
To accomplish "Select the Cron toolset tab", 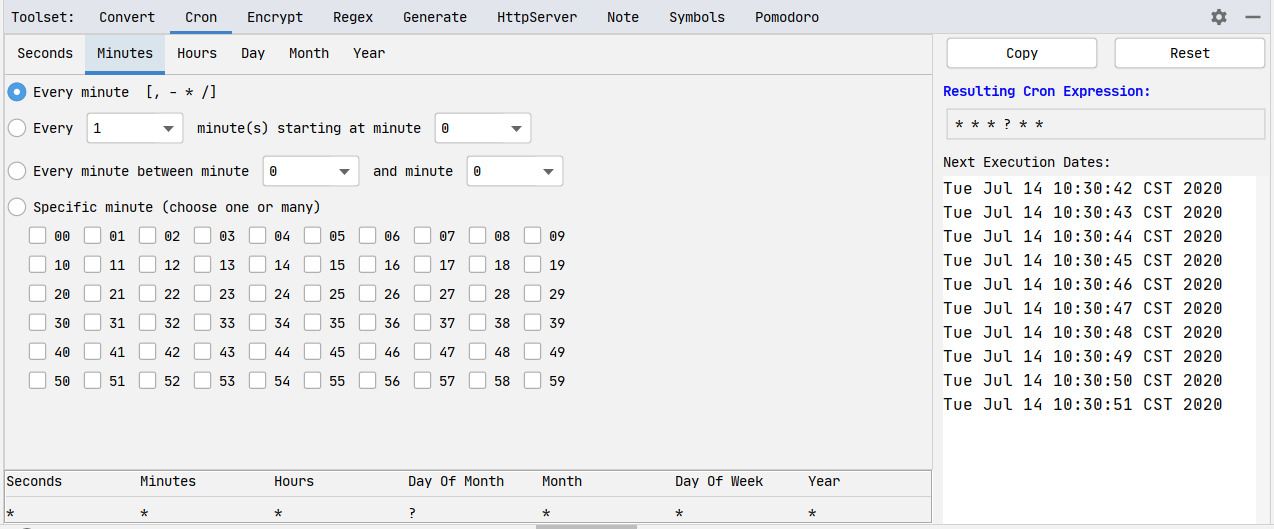I will pos(201,17).
